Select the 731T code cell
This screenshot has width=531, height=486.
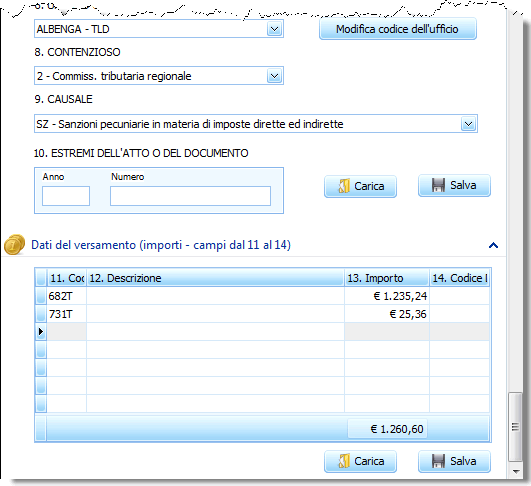point(67,314)
